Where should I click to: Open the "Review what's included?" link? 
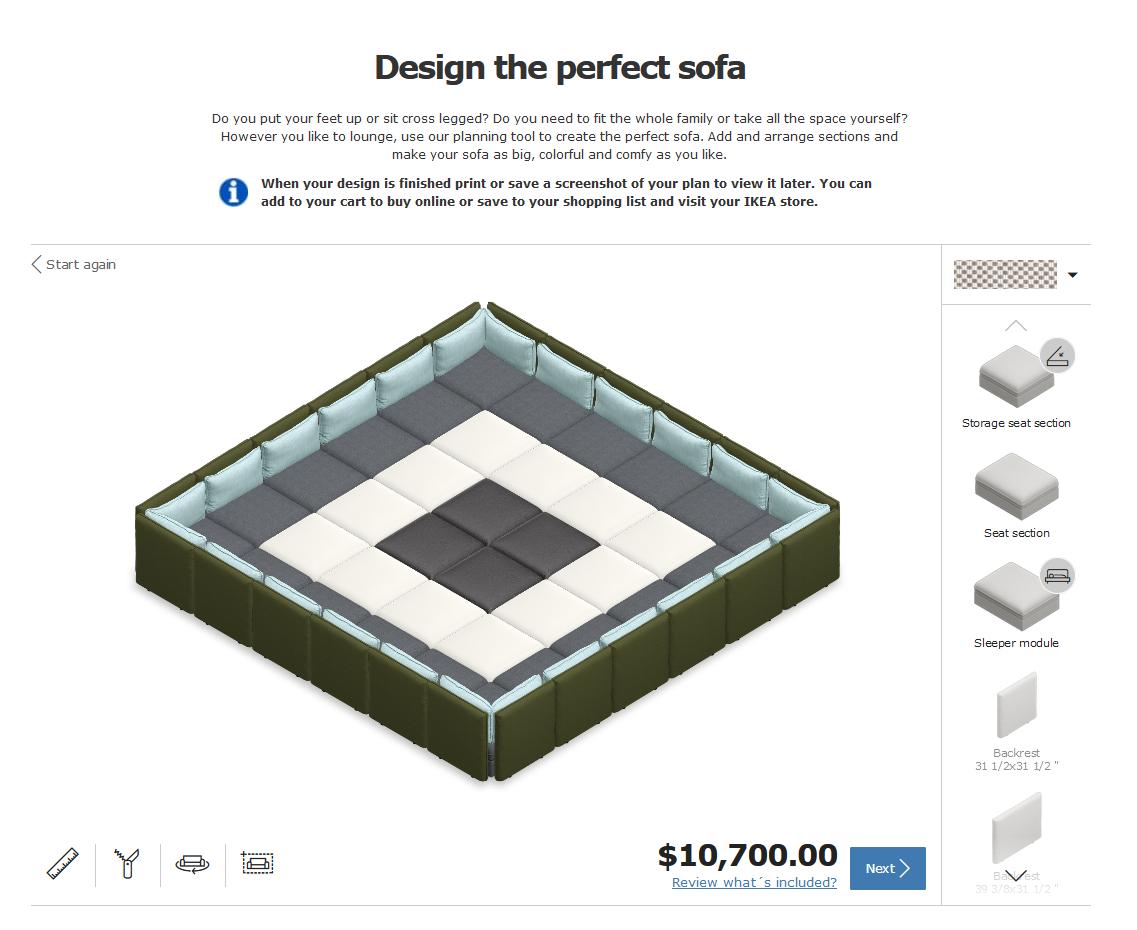(754, 882)
